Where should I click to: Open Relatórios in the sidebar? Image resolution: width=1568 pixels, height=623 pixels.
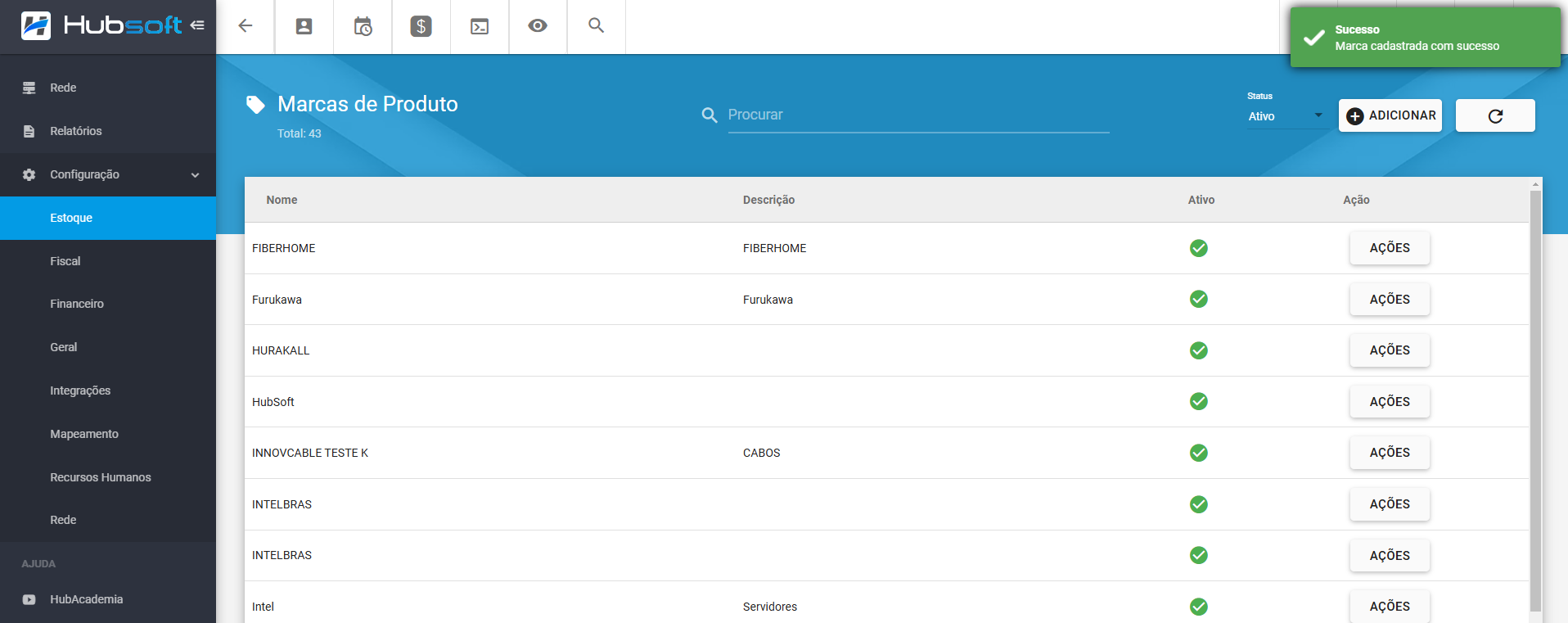(x=108, y=131)
